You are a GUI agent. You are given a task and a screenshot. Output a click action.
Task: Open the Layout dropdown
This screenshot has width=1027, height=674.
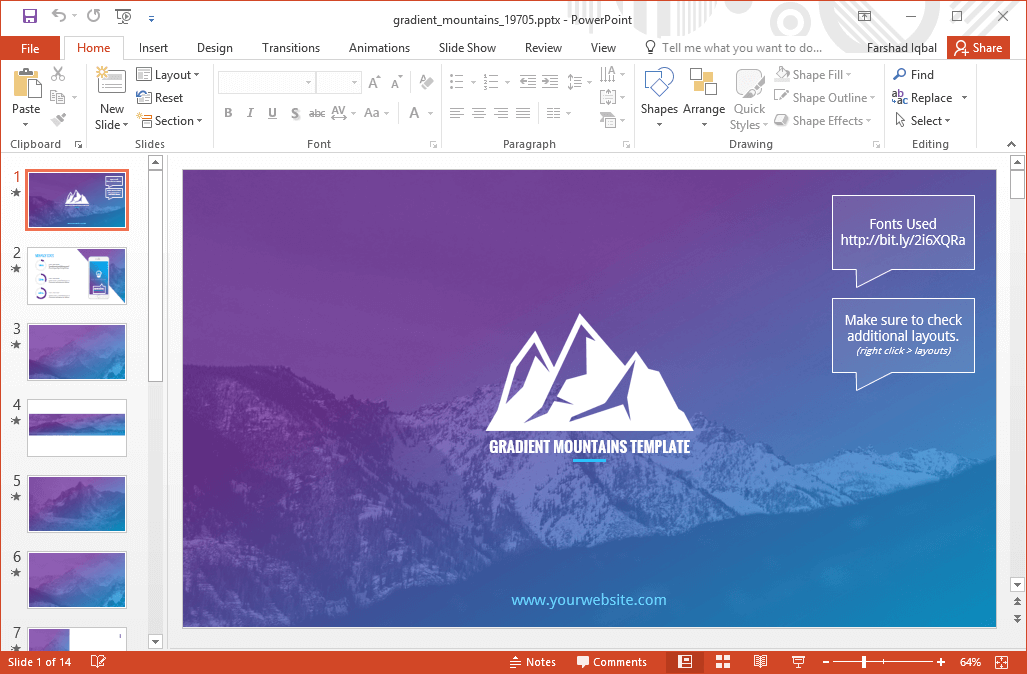coord(170,74)
